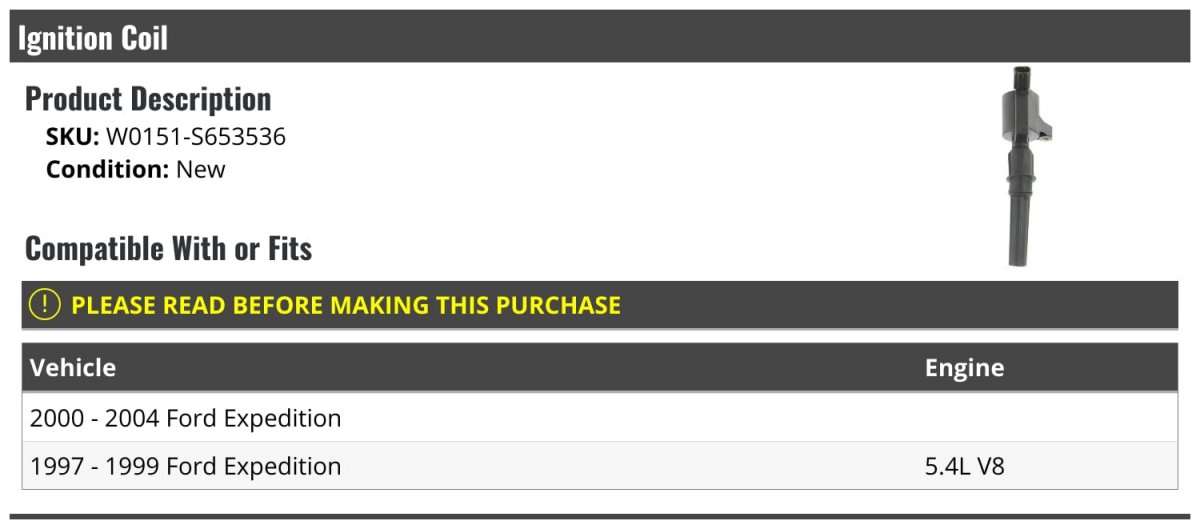Image resolution: width=1200 pixels, height=529 pixels.
Task: Click the condition value New
Action: pos(201,169)
